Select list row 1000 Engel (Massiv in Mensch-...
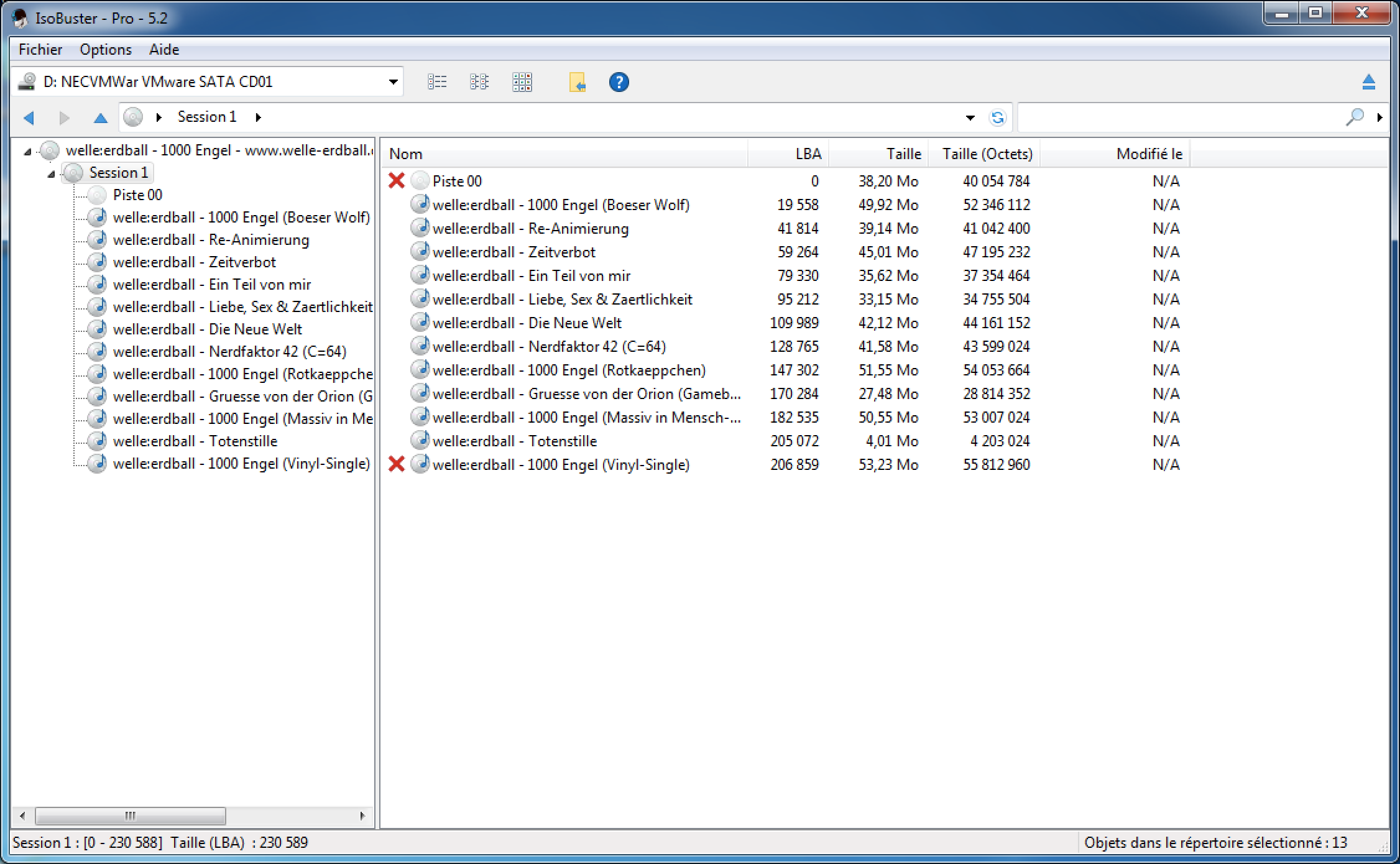This screenshot has width=1400, height=864. click(586, 417)
